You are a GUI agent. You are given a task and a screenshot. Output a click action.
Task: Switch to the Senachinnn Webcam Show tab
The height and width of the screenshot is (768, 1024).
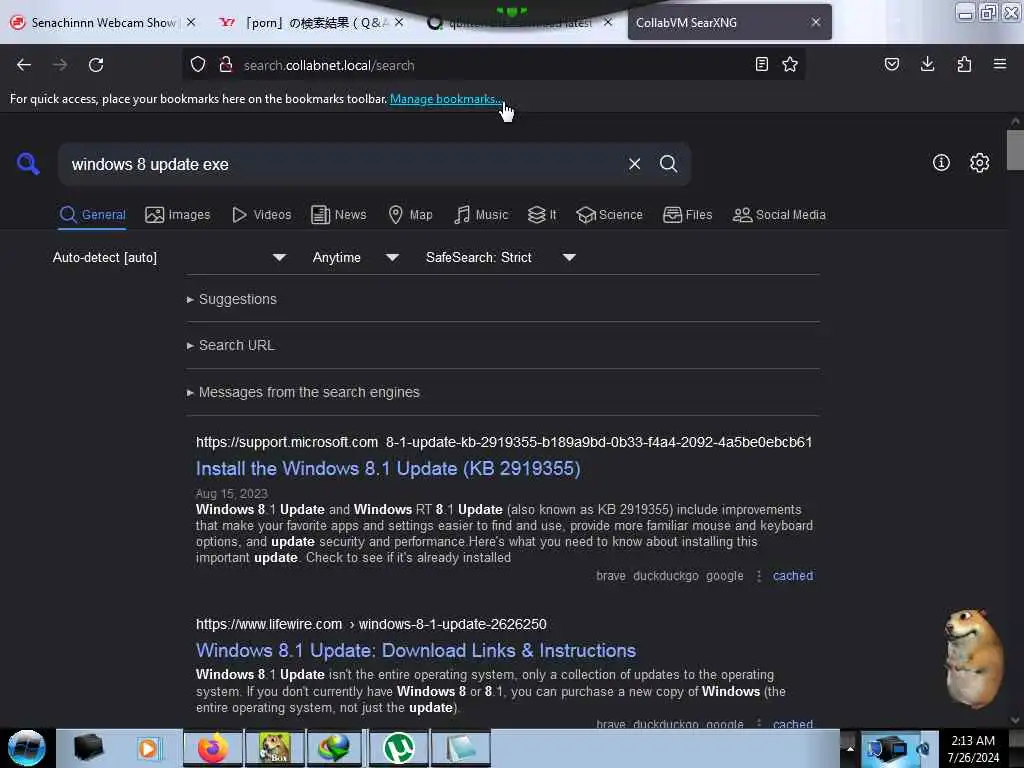(103, 23)
